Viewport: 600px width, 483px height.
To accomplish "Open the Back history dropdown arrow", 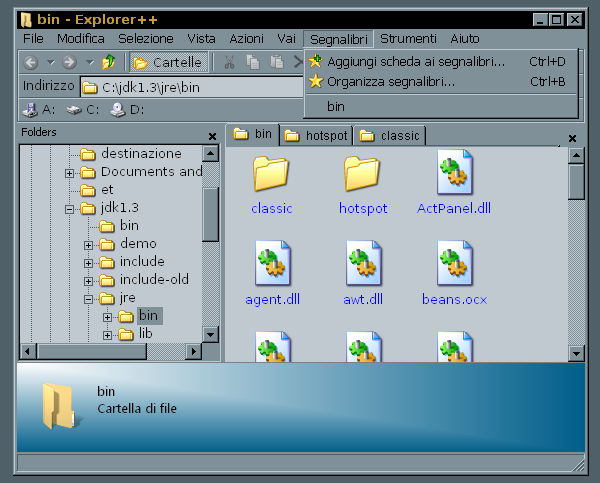I will point(51,62).
